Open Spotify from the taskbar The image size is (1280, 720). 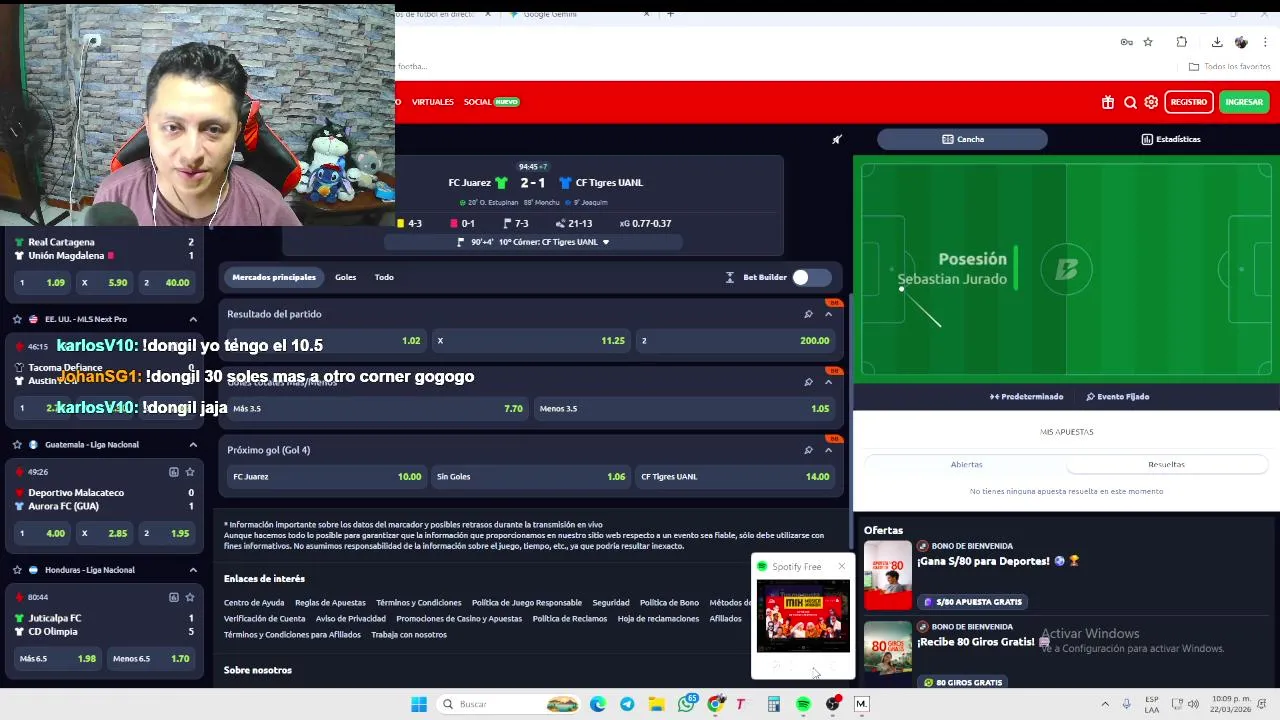coord(803,704)
